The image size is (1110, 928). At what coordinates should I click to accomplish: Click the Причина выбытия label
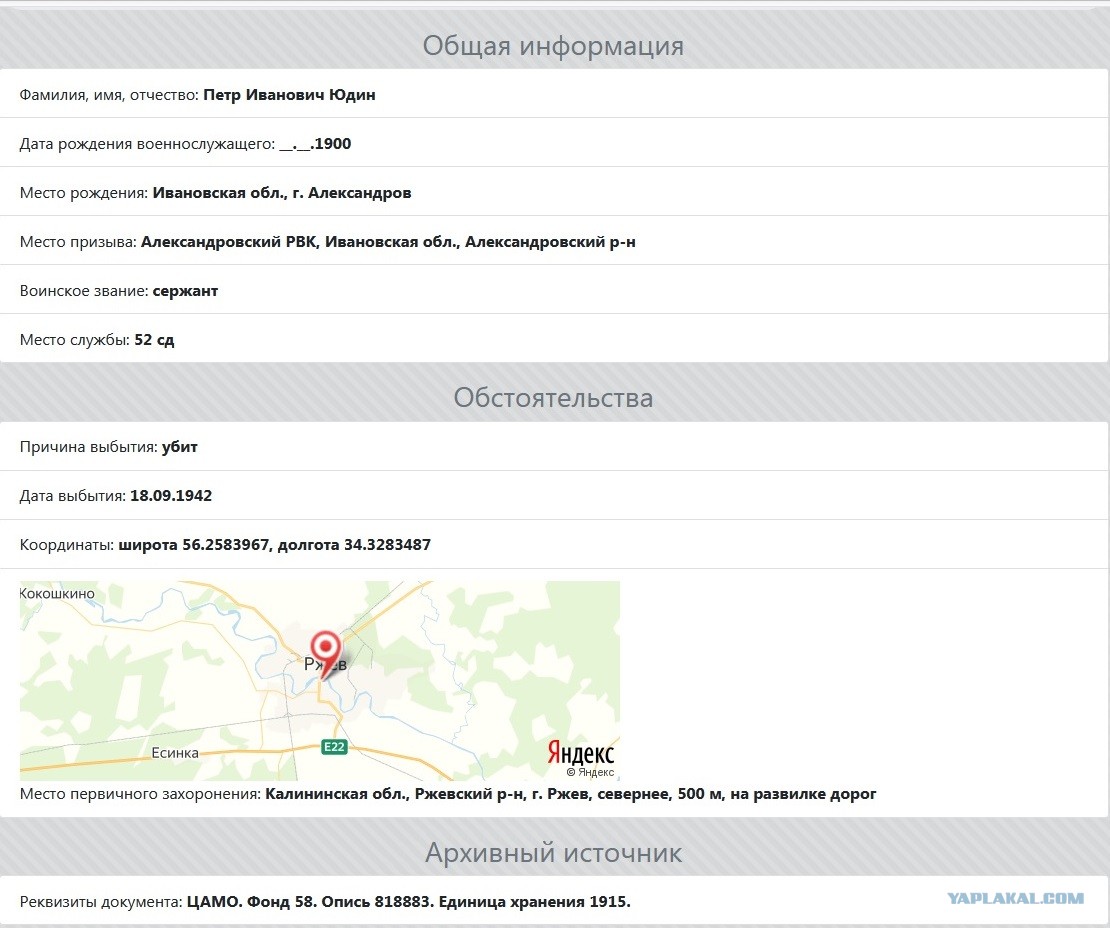coord(88,447)
